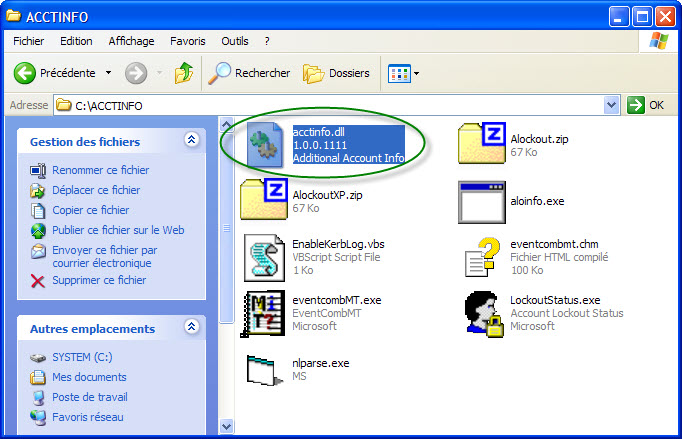Click the address field showing C:\ACCTINFO
682x439 pixels.
tap(329, 105)
